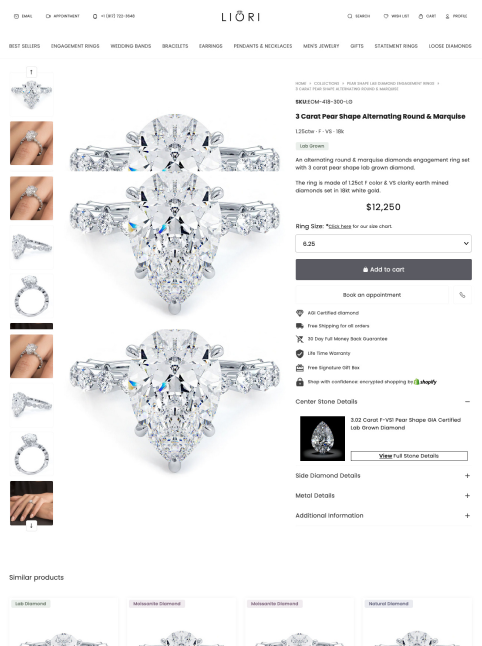
Task: Open the Search icon in header
Action: (349, 16)
